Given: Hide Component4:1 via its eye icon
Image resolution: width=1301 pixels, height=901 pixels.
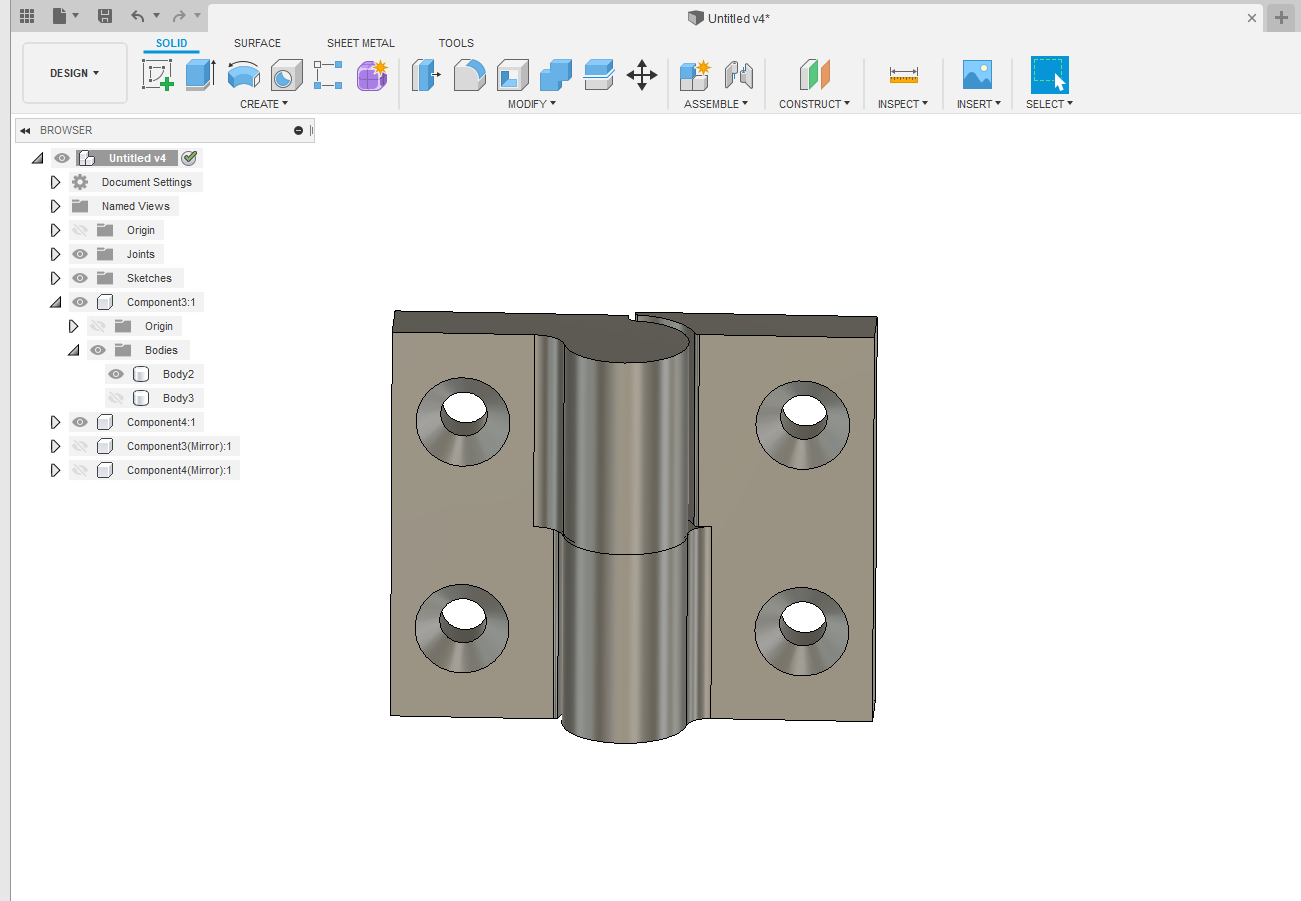Looking at the screenshot, I should [x=80, y=422].
